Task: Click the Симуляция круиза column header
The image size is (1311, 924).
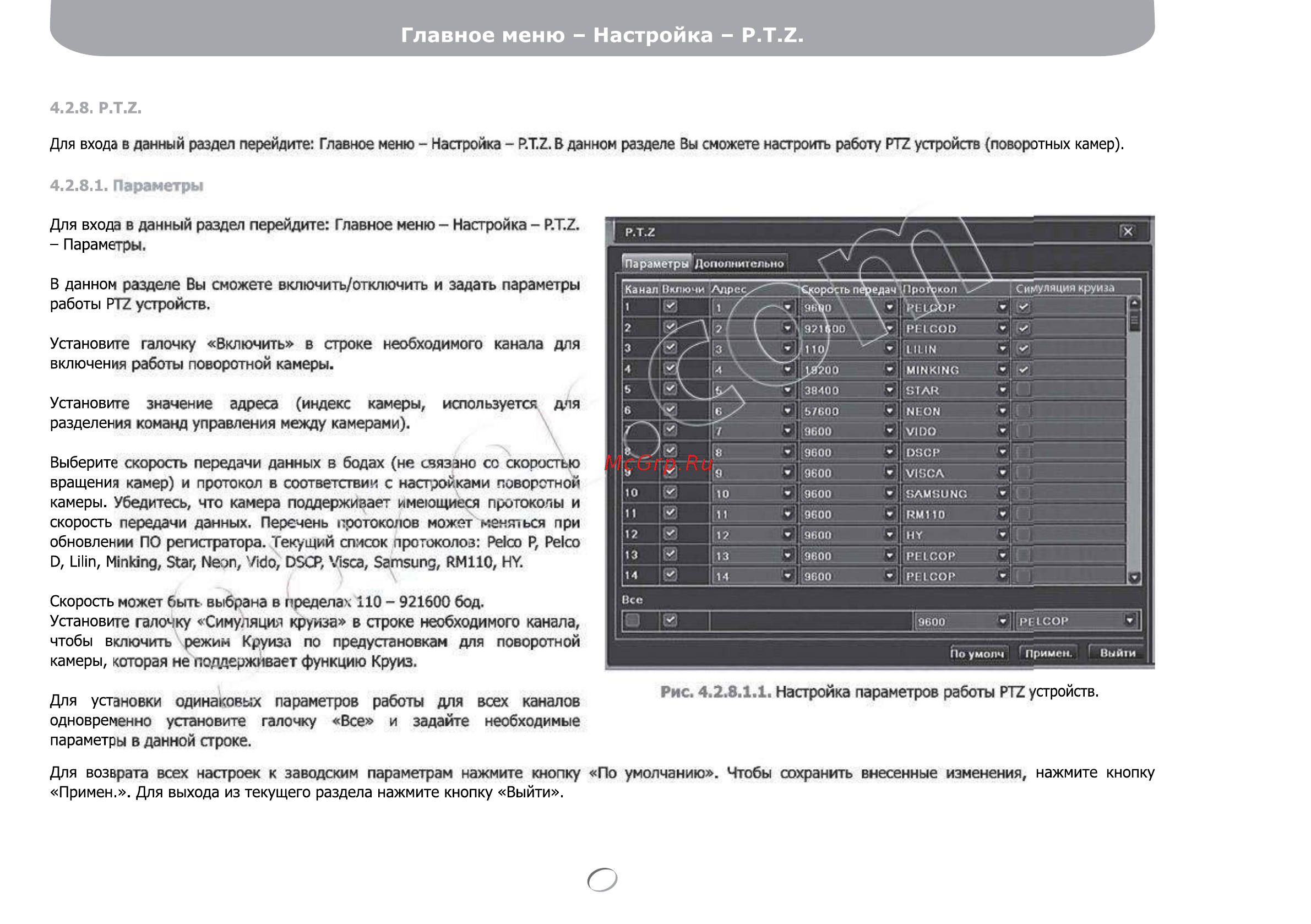Action: (1064, 289)
